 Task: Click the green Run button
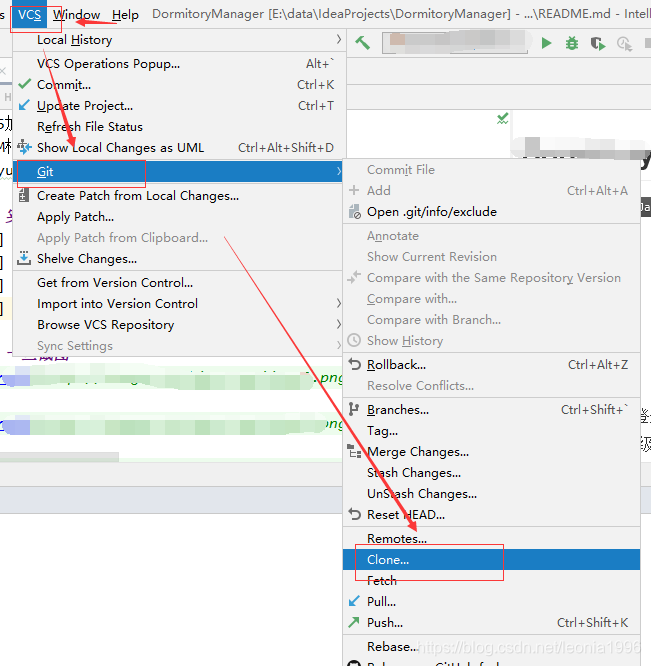(x=546, y=43)
